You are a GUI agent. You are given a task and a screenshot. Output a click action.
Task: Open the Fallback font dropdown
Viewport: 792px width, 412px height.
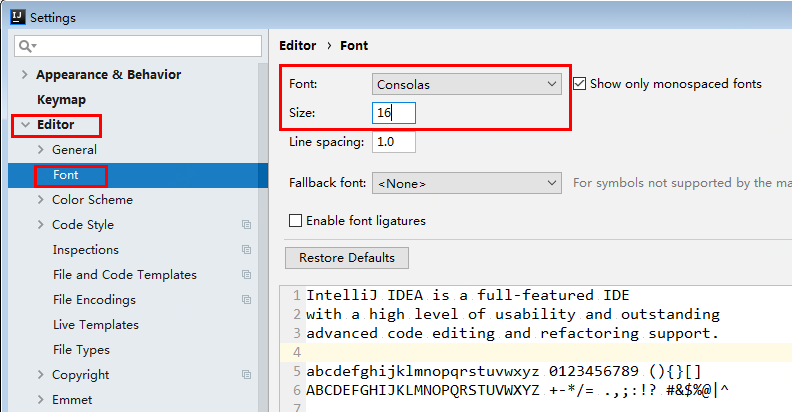(x=467, y=183)
